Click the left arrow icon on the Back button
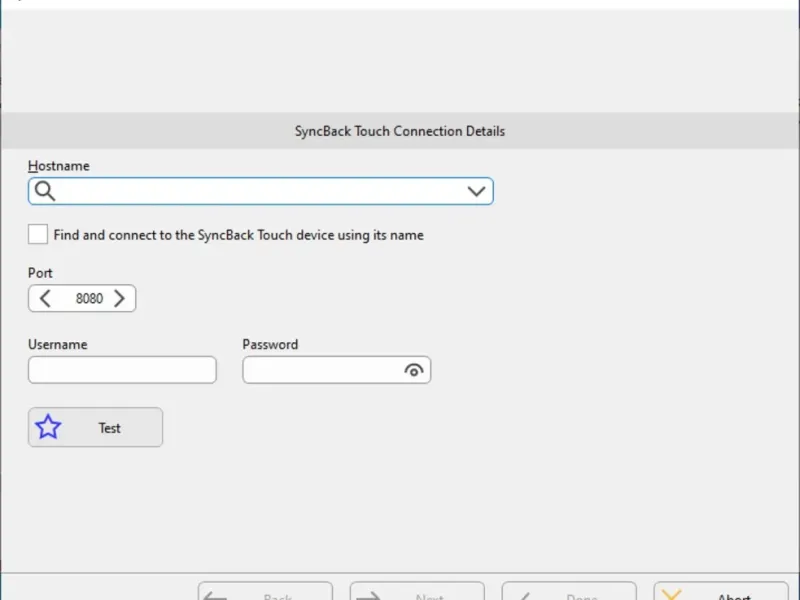800x600 pixels. [218, 596]
